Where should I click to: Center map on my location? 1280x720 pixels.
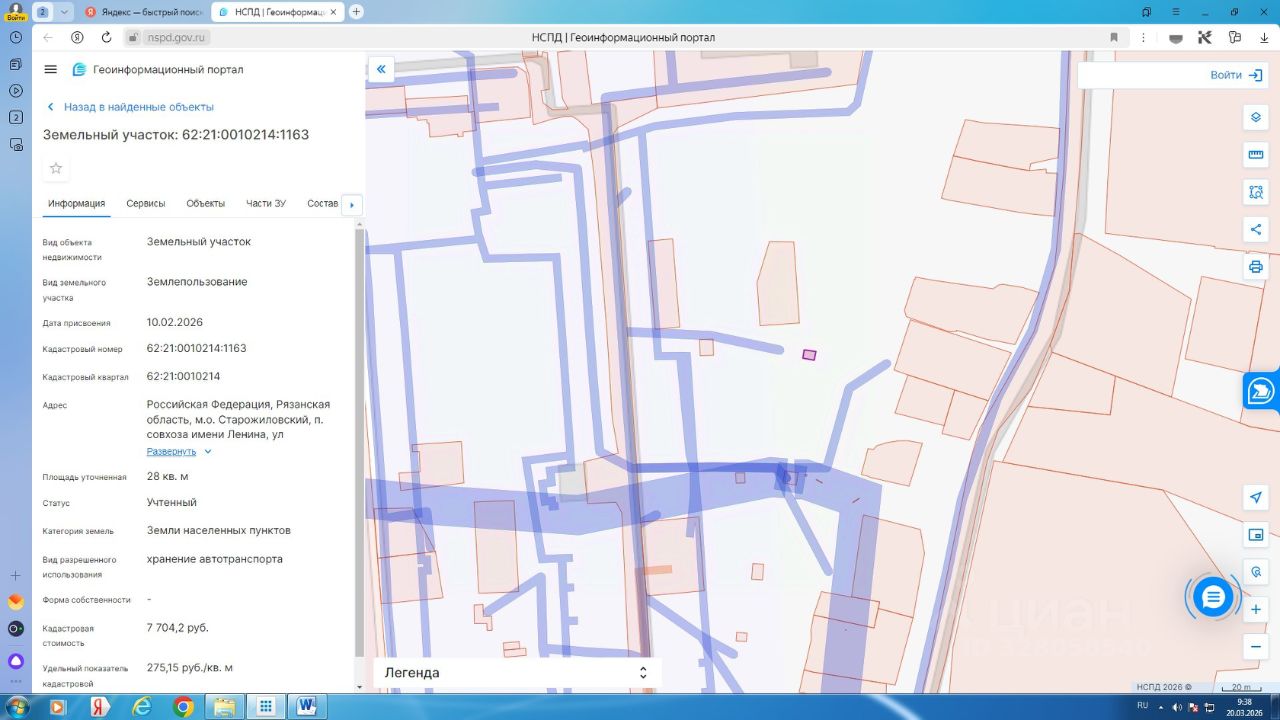1256,497
